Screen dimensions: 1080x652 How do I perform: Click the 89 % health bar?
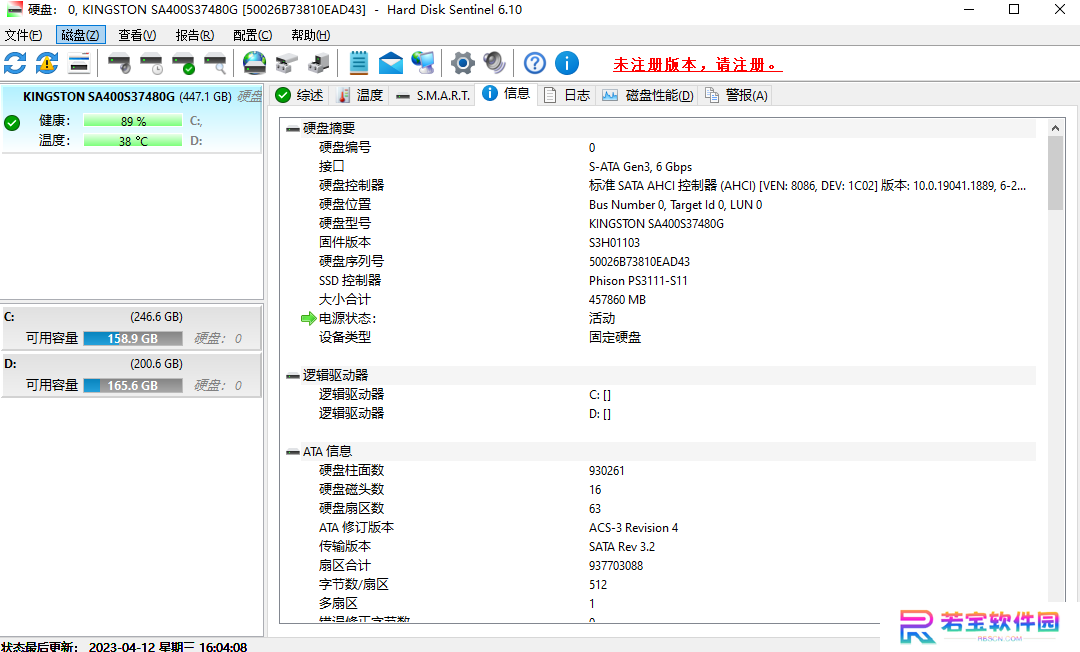click(133, 121)
